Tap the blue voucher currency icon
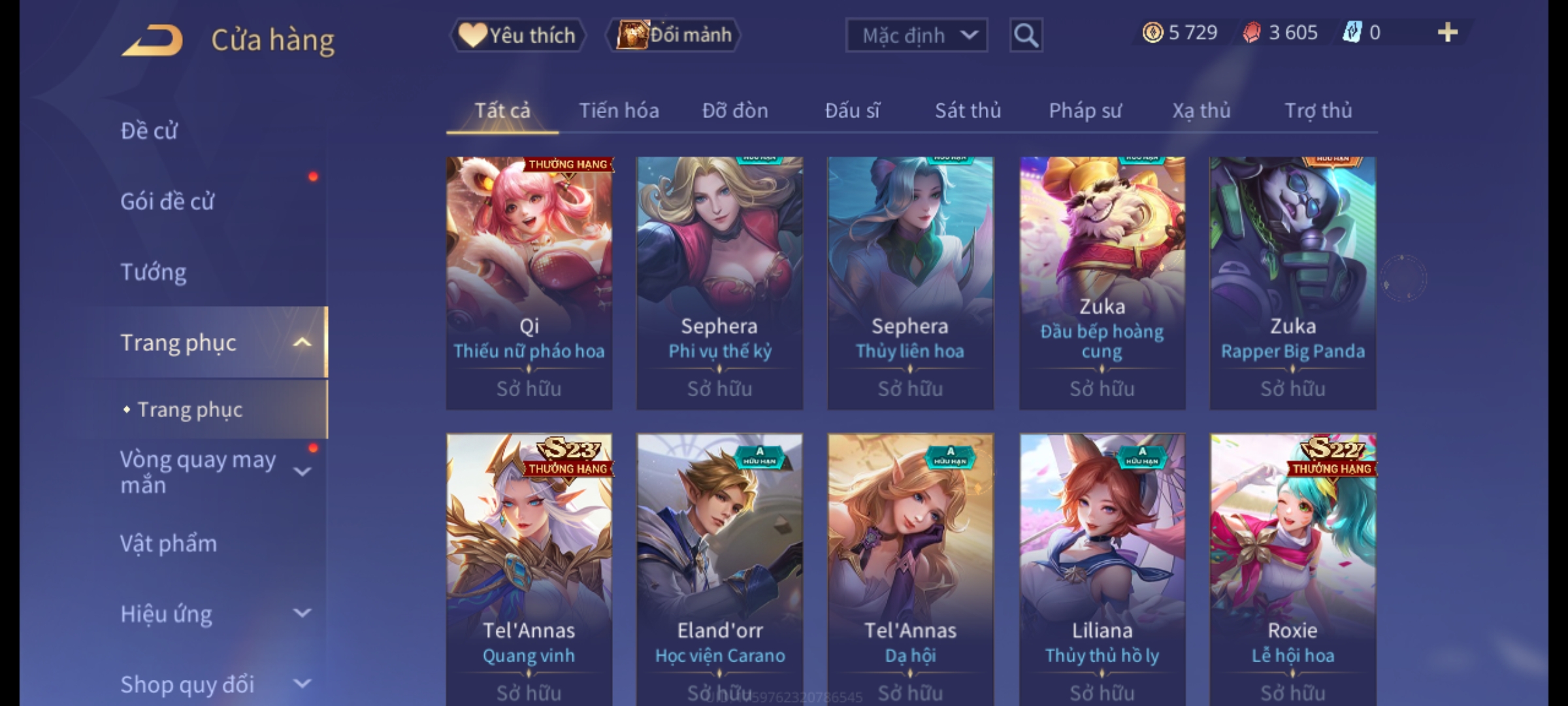1568x706 pixels. 1352,32
